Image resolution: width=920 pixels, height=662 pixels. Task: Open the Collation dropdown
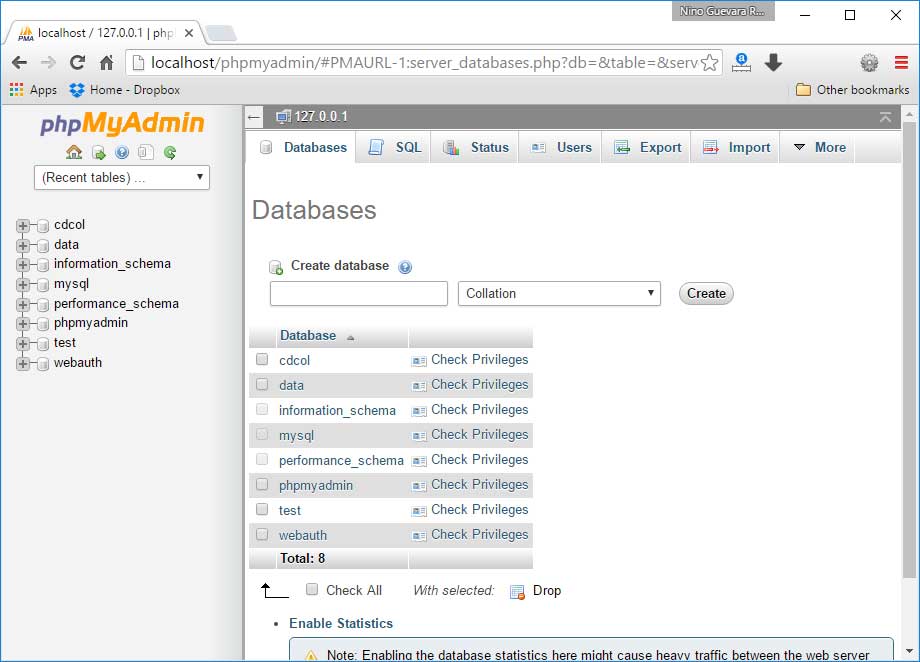click(x=559, y=293)
